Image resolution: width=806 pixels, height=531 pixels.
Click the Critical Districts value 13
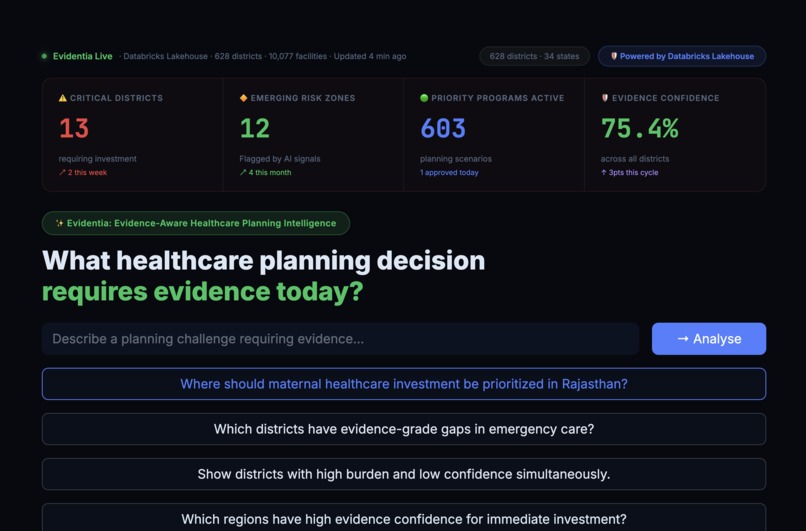[74, 128]
